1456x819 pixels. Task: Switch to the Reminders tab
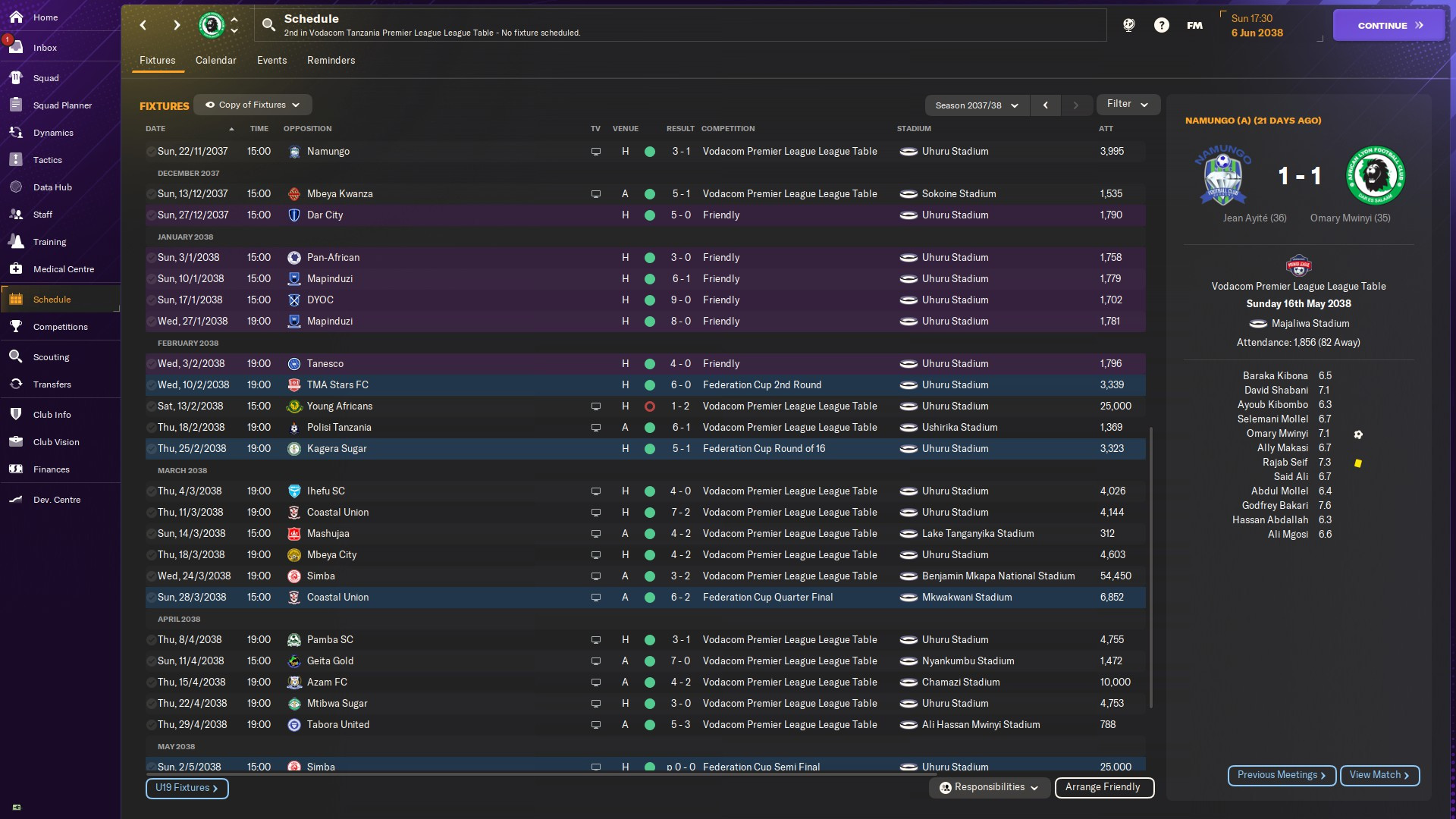click(331, 61)
